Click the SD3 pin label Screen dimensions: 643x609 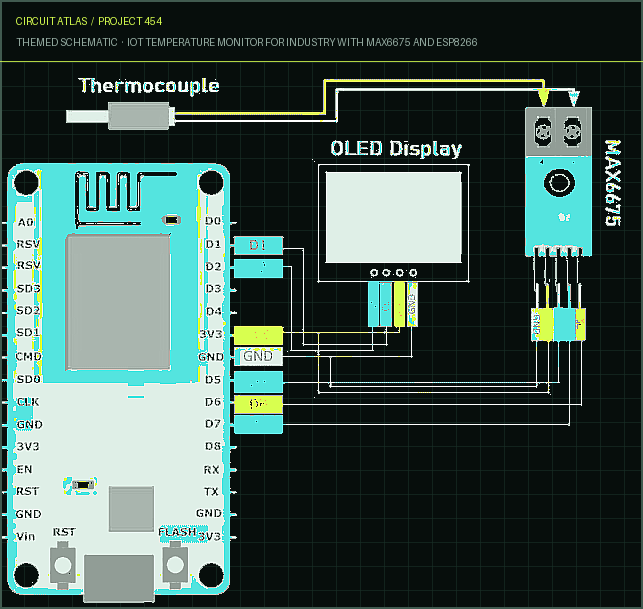(x=28, y=289)
